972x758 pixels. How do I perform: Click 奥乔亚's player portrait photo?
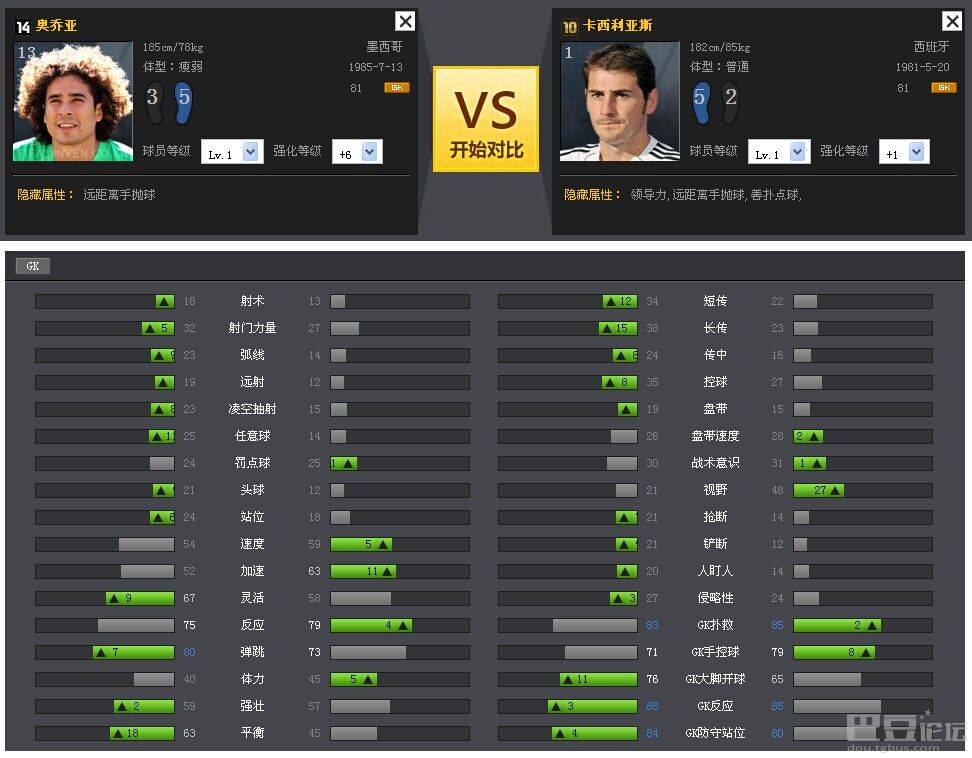click(73, 101)
